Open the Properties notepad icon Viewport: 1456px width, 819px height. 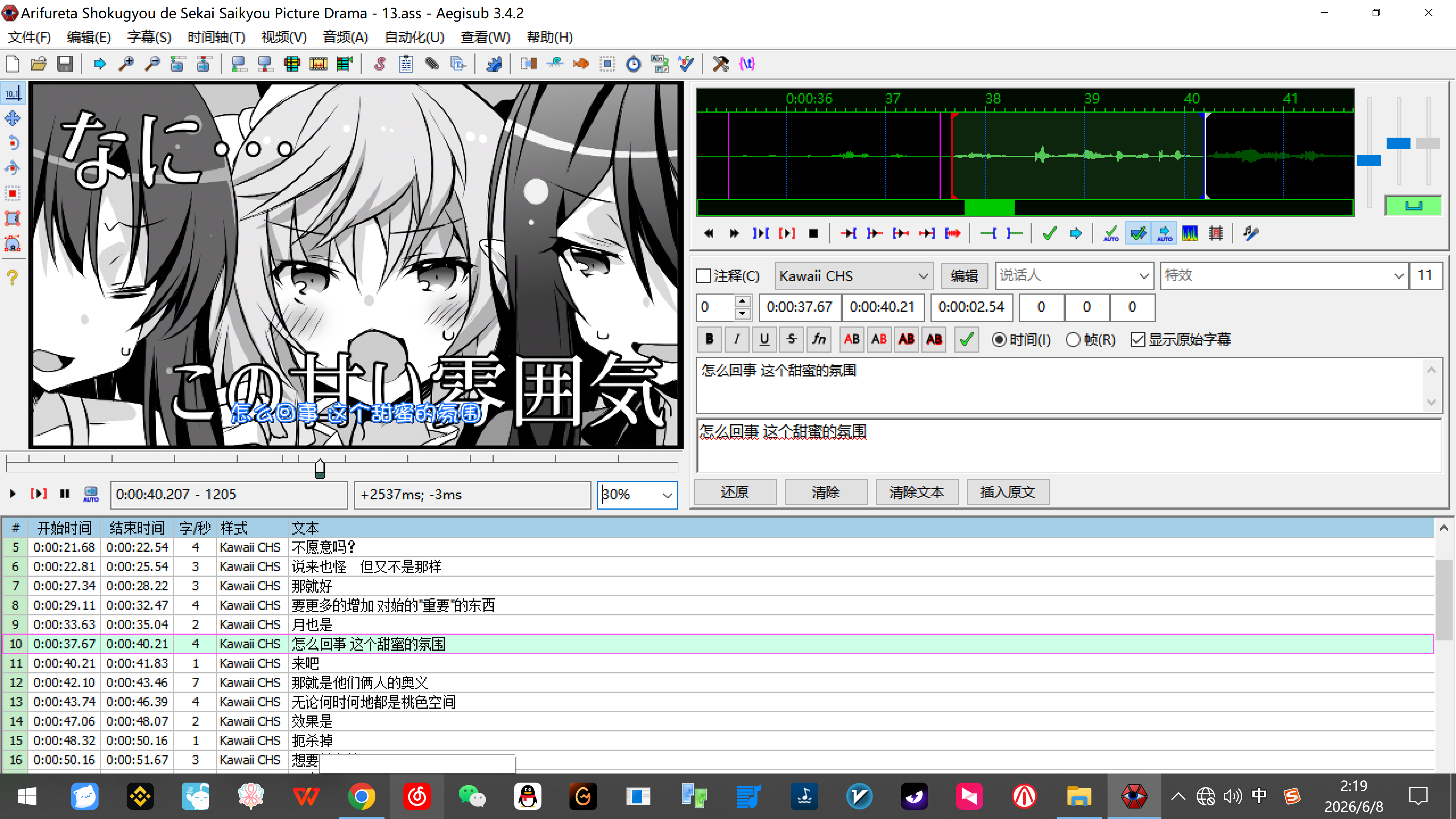click(406, 64)
